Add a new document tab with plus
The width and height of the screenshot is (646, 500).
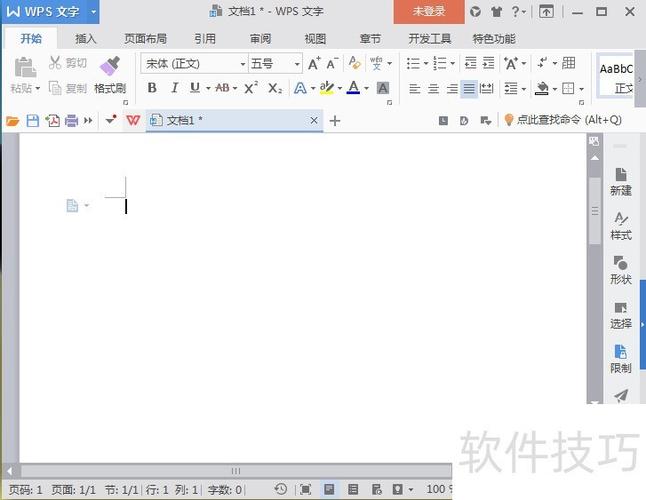point(335,120)
